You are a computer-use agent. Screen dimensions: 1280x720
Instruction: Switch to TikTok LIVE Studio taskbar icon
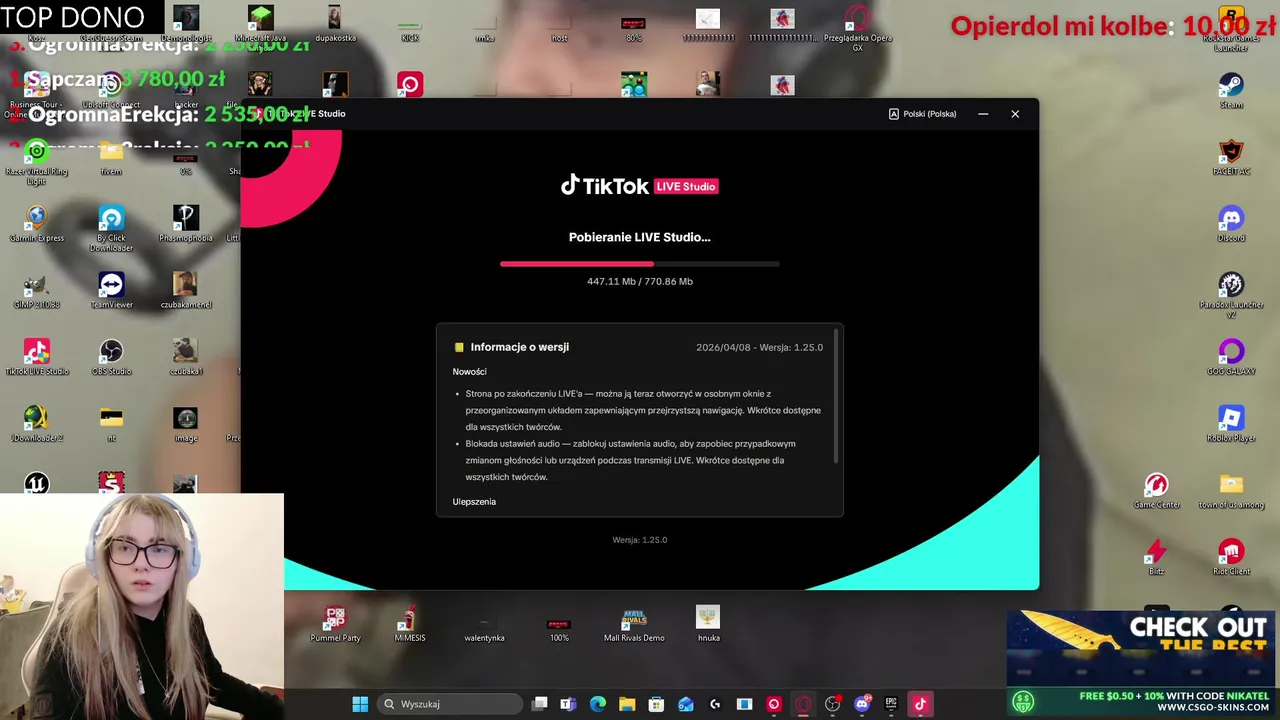(x=920, y=704)
